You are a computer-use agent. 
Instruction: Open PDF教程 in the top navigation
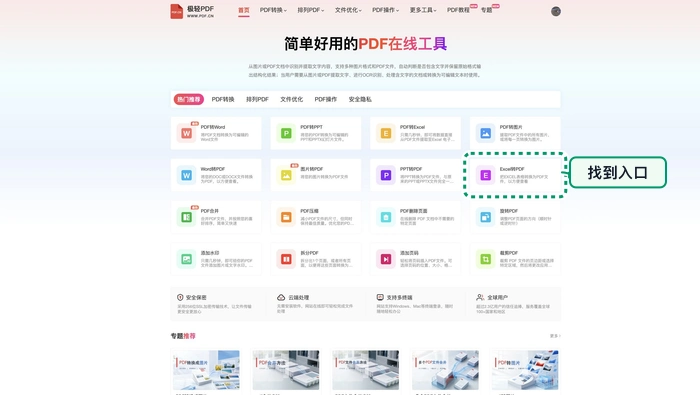point(458,10)
